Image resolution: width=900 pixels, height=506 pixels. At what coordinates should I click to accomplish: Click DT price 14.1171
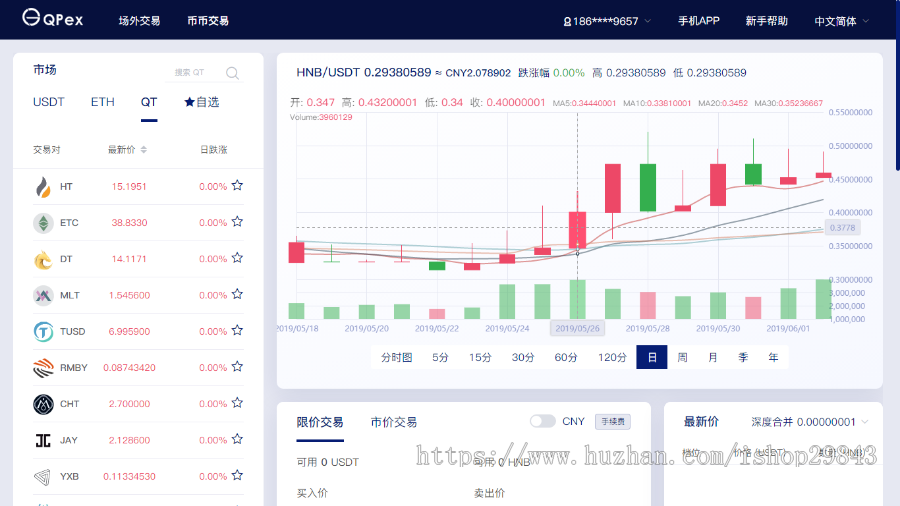[x=129, y=259]
